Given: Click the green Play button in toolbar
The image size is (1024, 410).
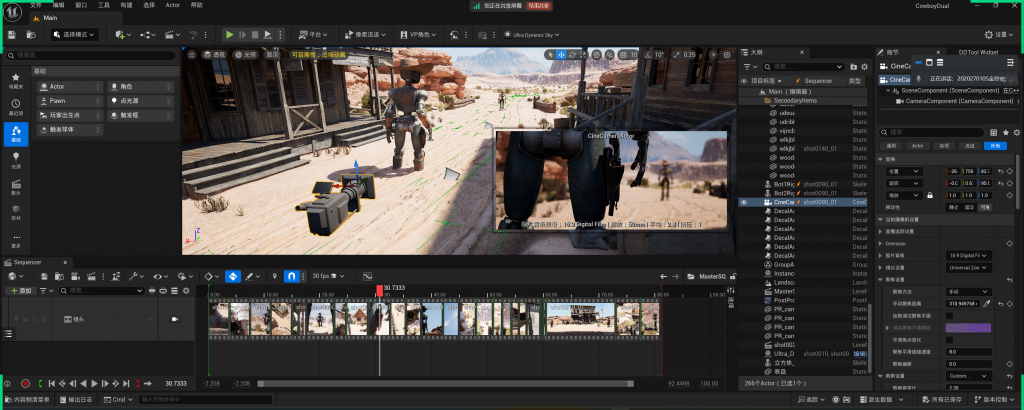Looking at the screenshot, I should [229, 34].
